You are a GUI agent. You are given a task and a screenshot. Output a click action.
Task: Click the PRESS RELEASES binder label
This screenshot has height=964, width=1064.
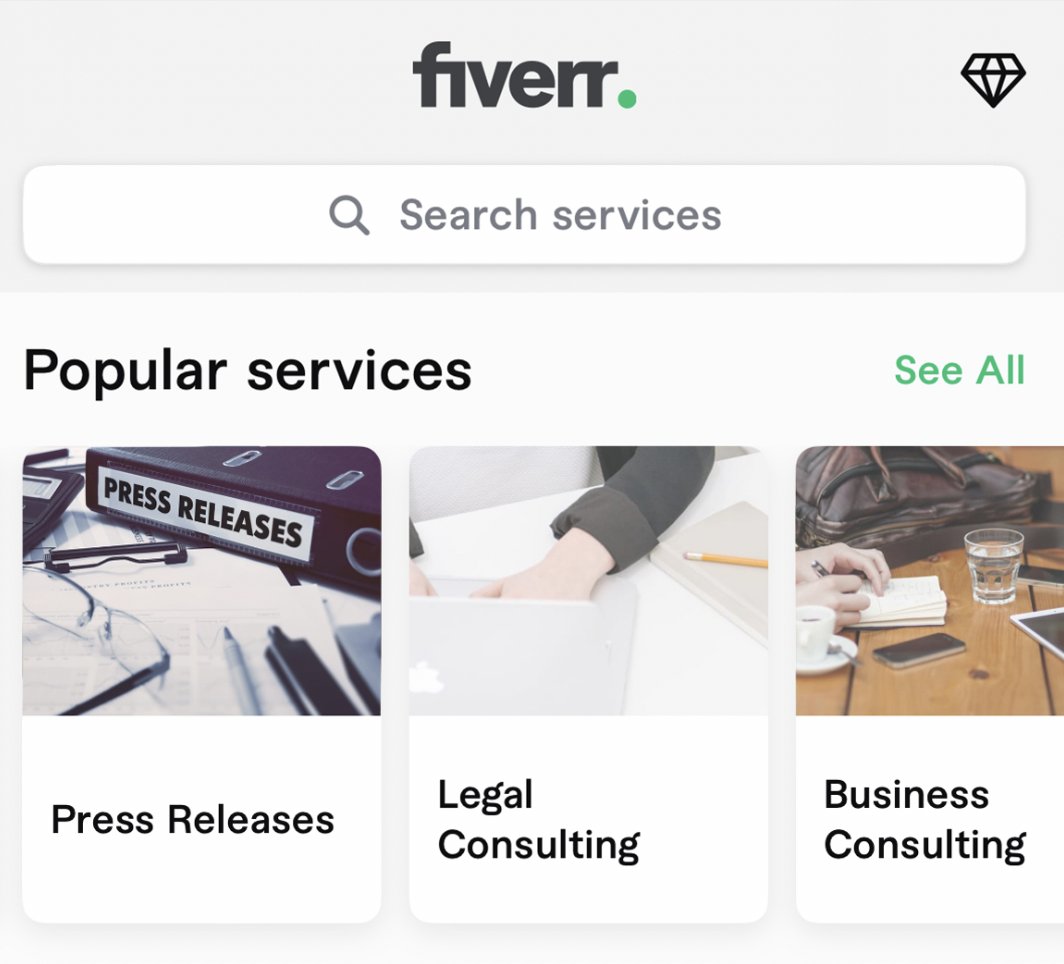coord(202,512)
